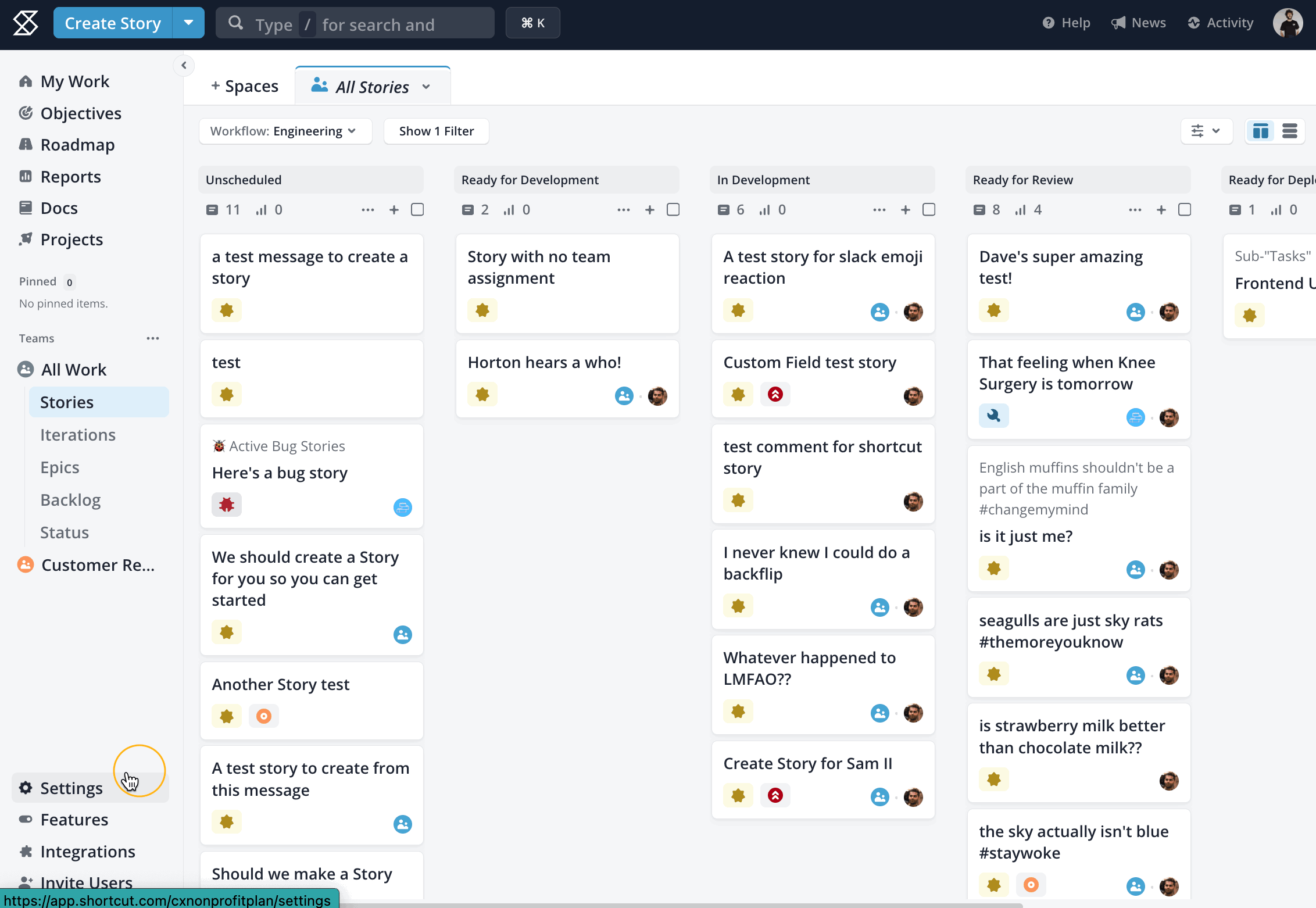Image resolution: width=1316 pixels, height=908 pixels.
Task: Click the Shortcut logo icon
Action: pyautogui.click(x=26, y=23)
